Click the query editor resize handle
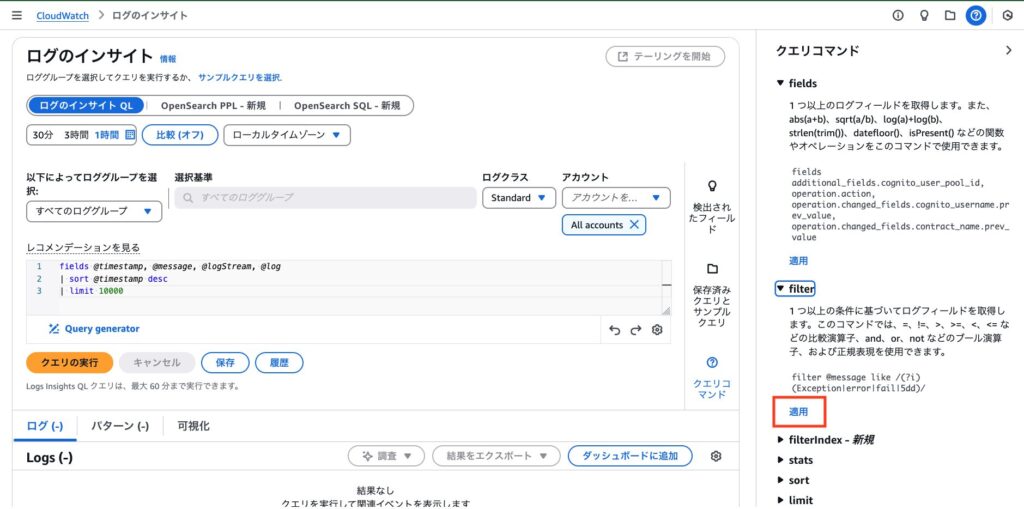Screen dimensions: 1024x509 (665, 310)
